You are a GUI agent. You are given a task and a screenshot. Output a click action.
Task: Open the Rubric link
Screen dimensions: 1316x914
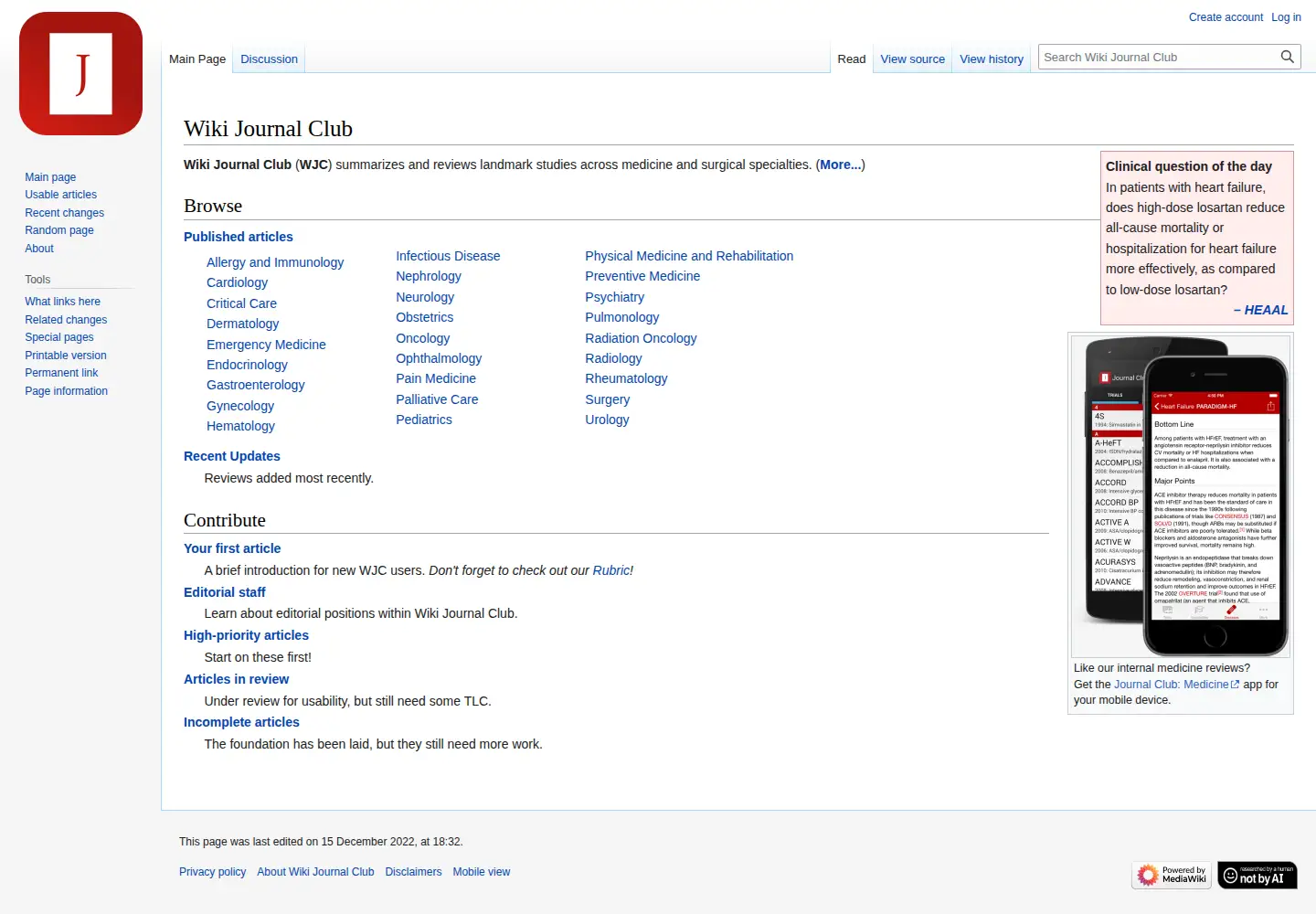point(610,570)
